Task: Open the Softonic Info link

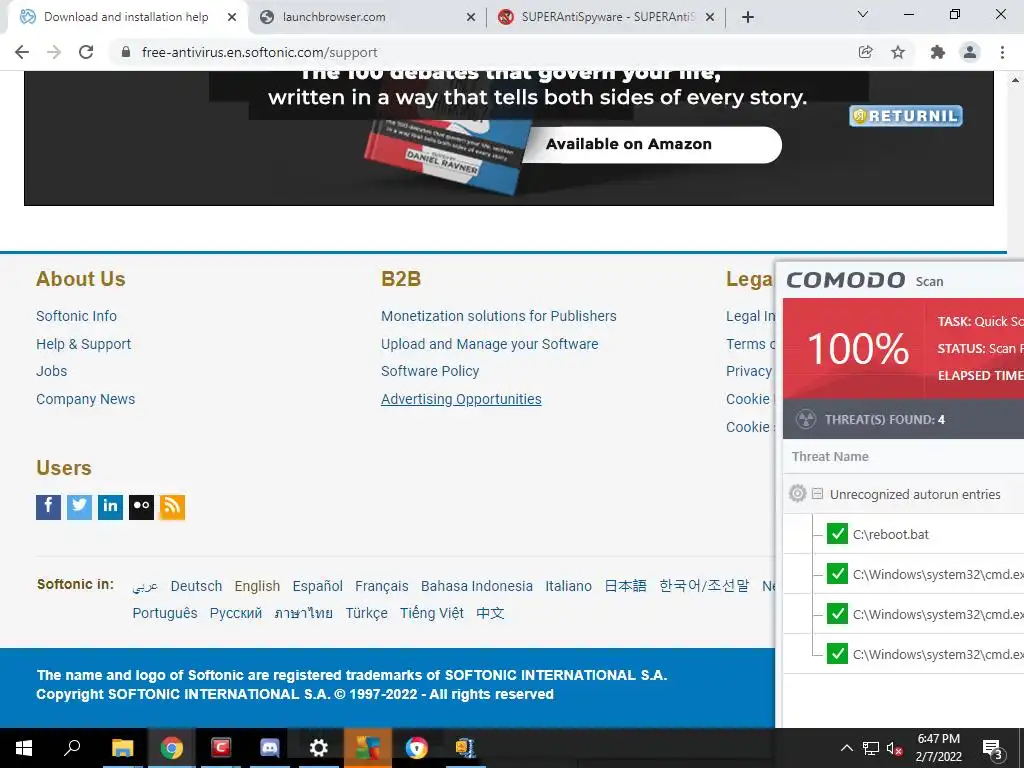Action: 76,316
